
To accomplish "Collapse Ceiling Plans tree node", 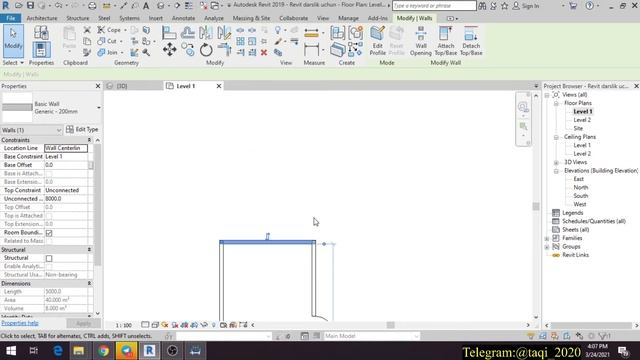I will pyautogui.click(x=556, y=137).
